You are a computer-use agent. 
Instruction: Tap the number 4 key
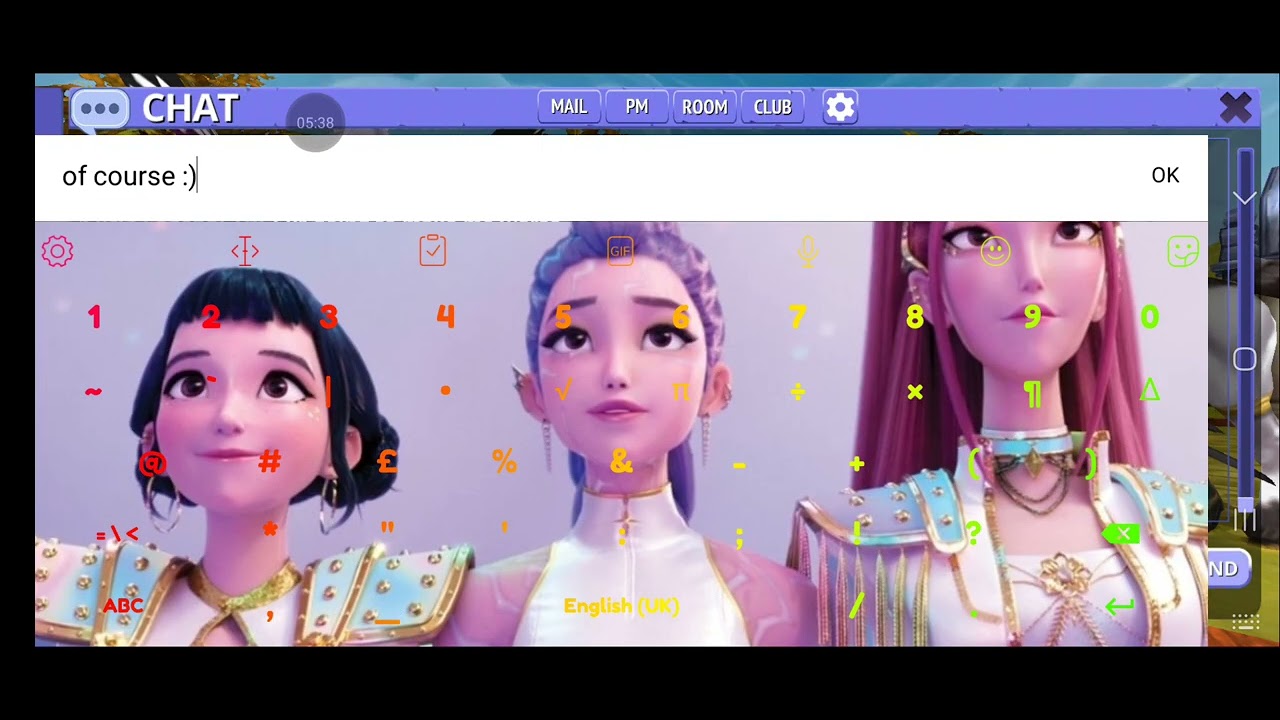(x=446, y=318)
